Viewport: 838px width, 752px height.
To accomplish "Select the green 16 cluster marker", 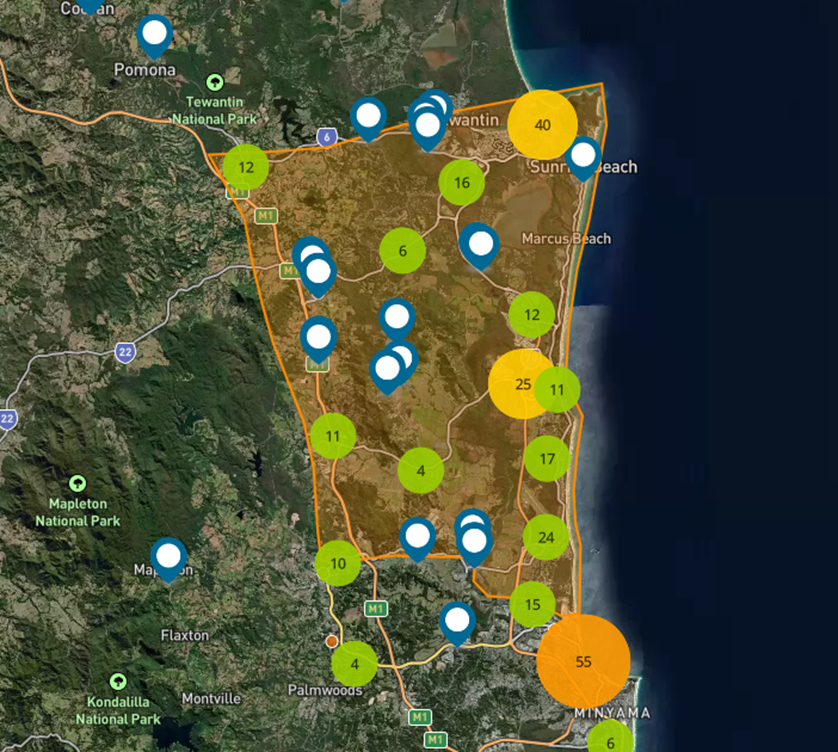I will 462,182.
